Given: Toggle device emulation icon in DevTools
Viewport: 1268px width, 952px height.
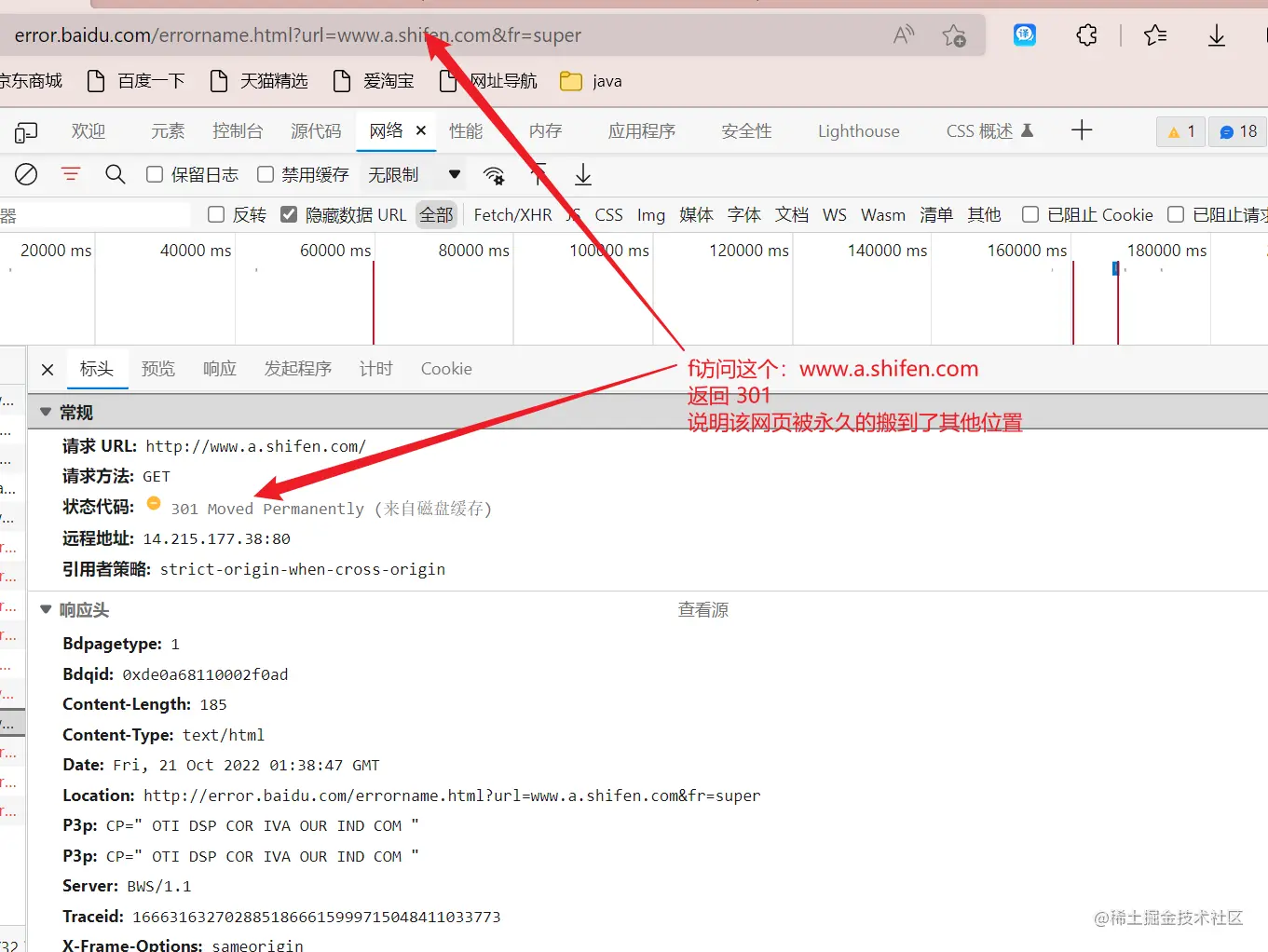Looking at the screenshot, I should 26,131.
